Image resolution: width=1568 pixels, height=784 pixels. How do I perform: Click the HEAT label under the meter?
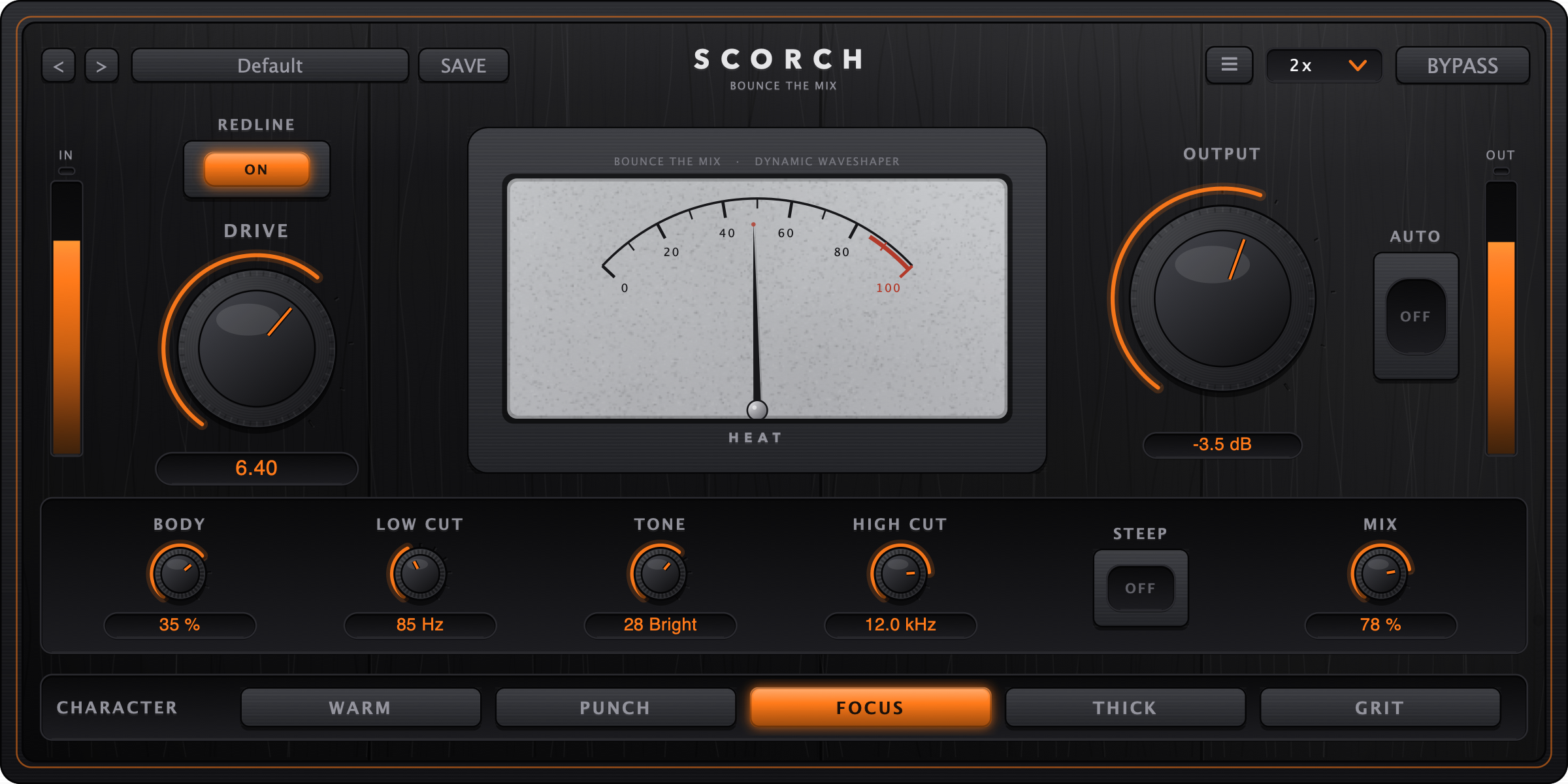756,438
